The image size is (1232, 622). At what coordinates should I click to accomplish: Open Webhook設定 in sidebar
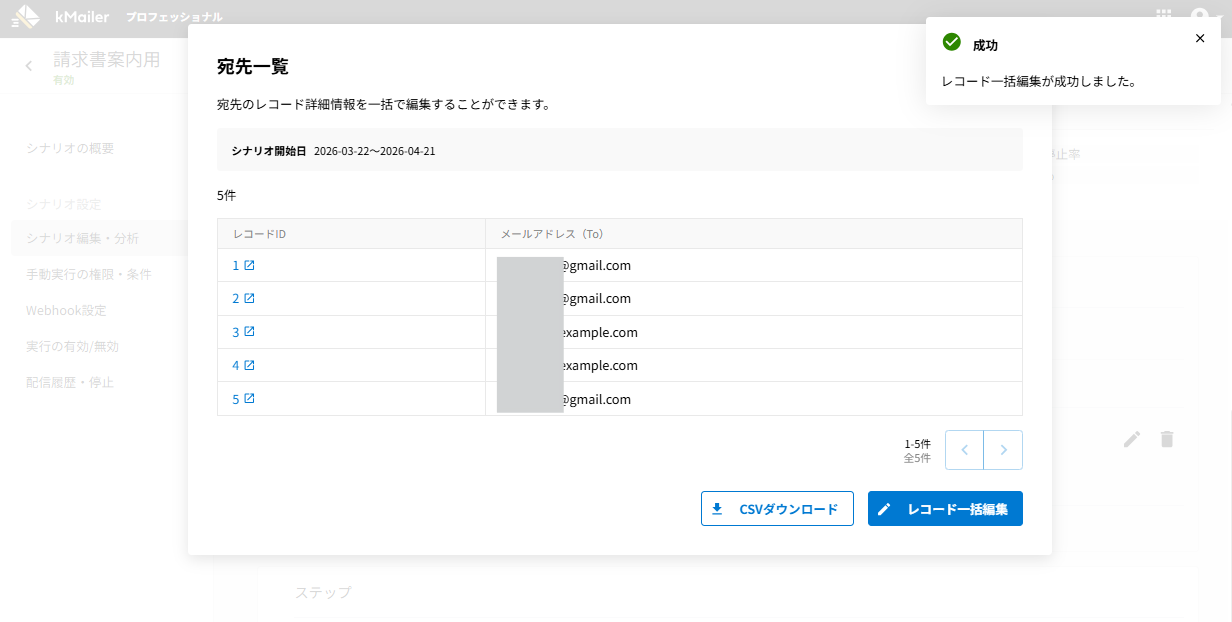[66, 310]
